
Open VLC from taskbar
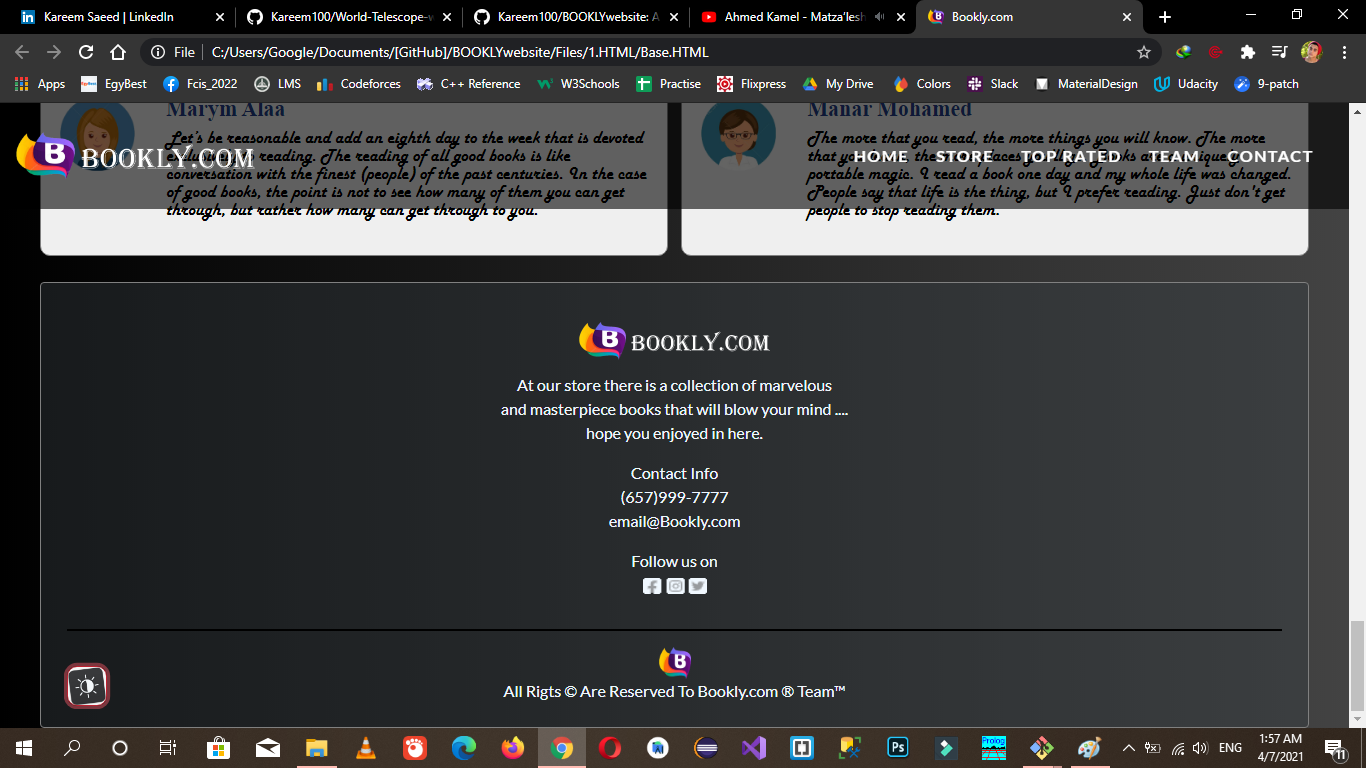pyautogui.click(x=366, y=748)
